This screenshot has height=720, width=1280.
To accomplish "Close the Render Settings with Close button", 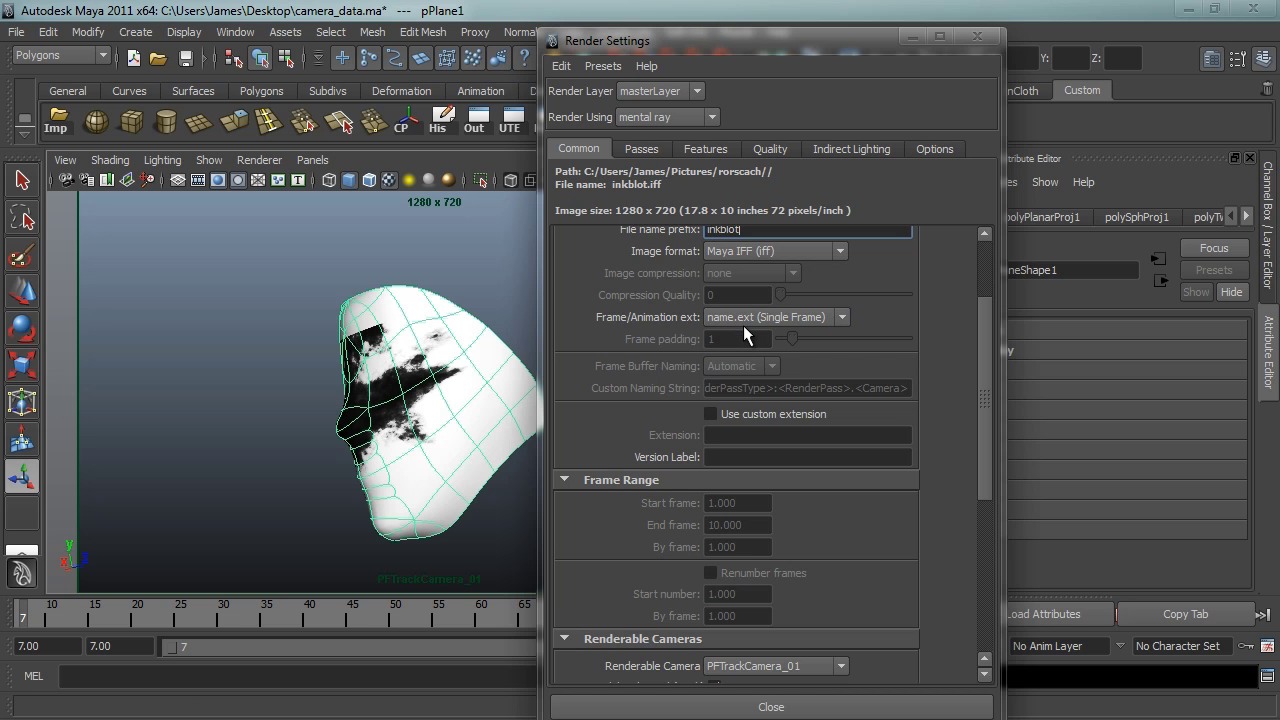I will (x=771, y=707).
